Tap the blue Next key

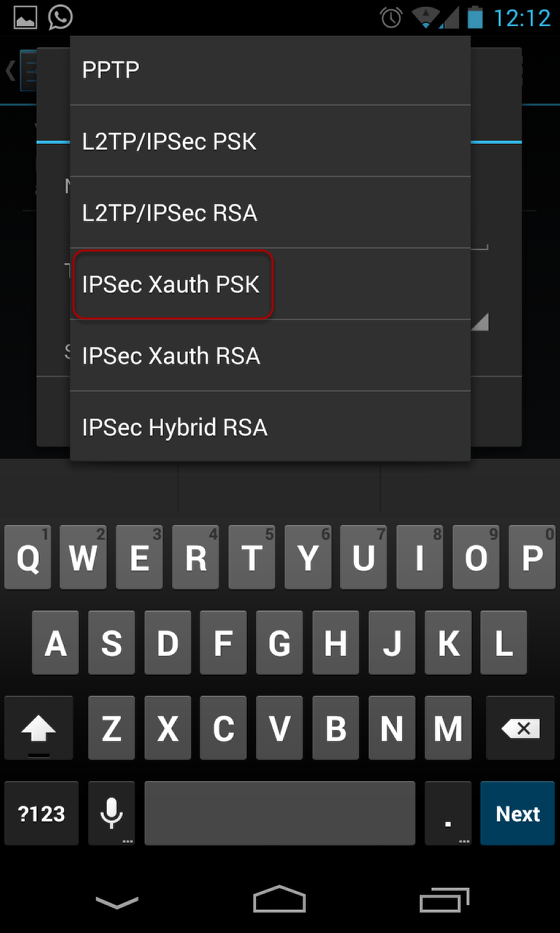(518, 813)
